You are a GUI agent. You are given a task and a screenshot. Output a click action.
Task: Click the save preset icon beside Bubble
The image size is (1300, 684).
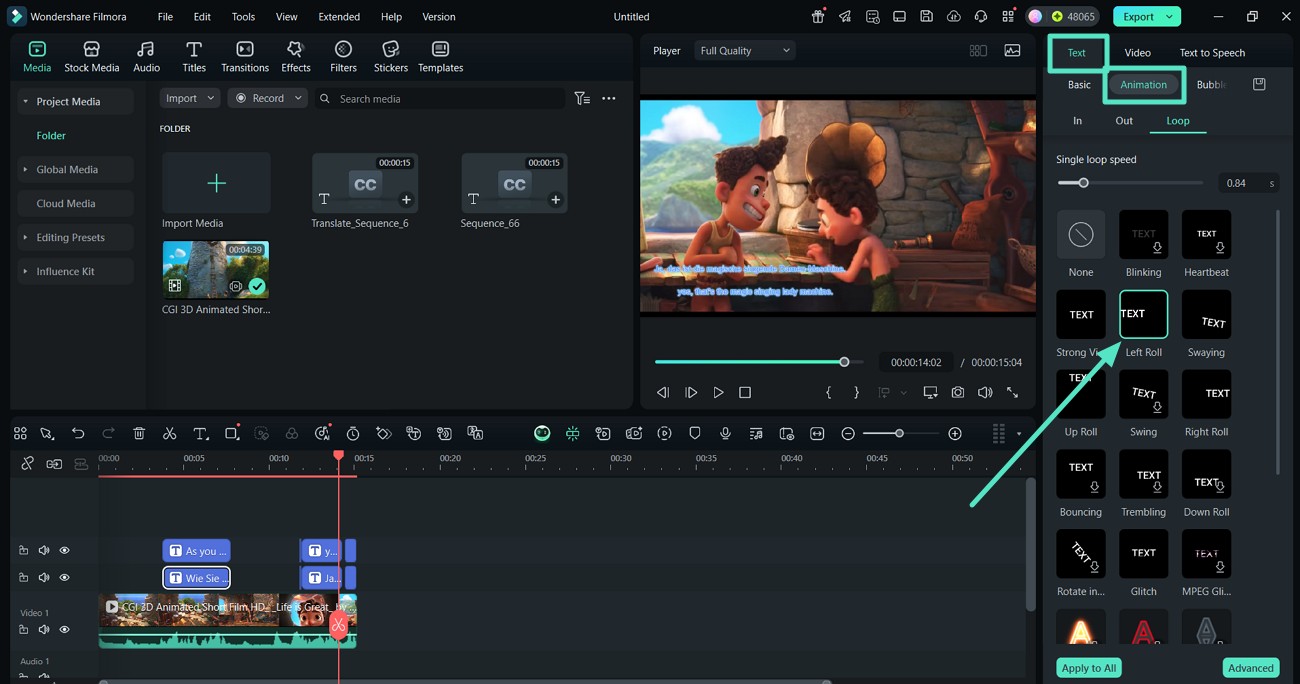pos(1259,84)
